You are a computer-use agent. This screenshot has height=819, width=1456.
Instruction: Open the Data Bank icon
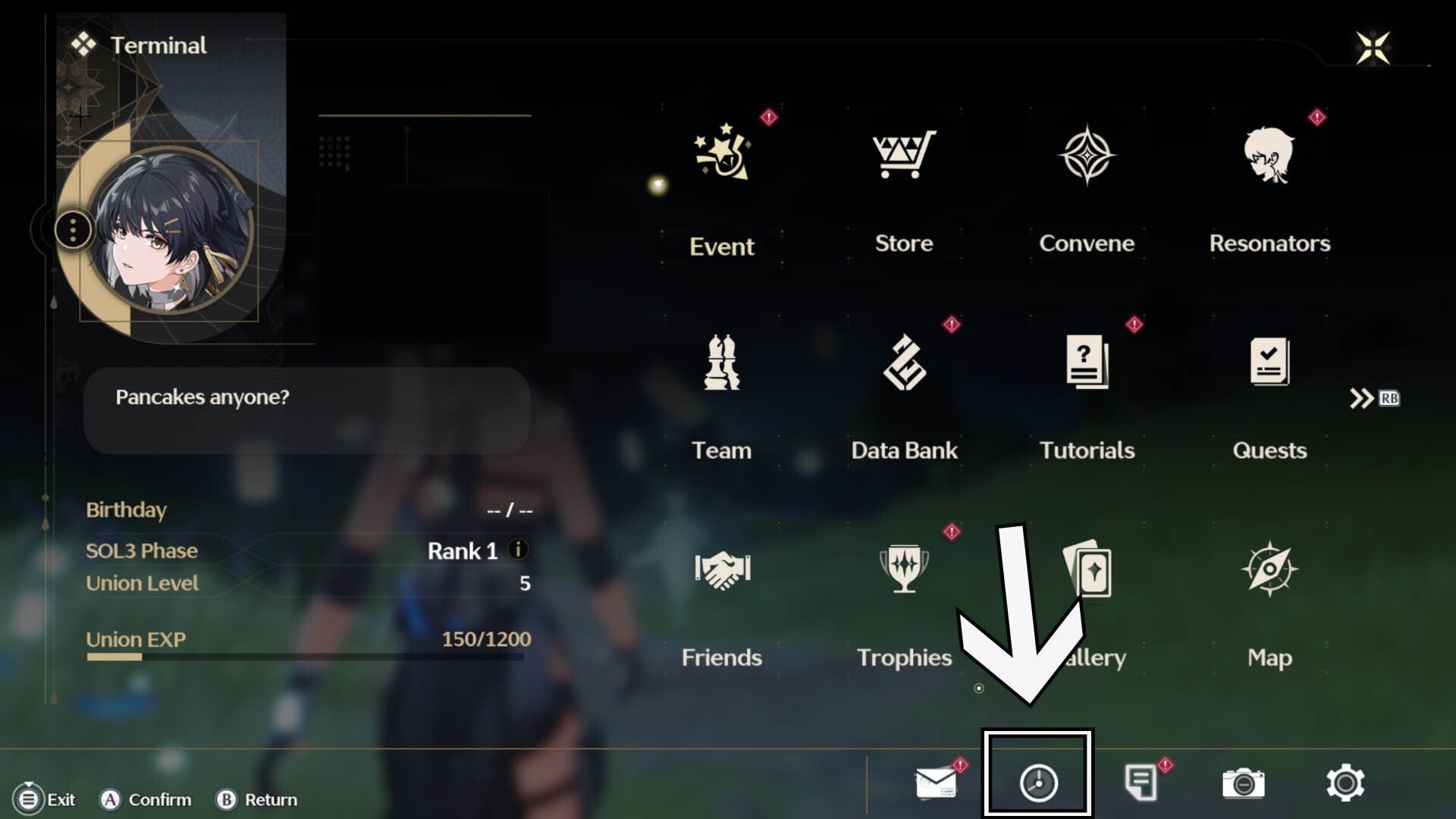[904, 362]
